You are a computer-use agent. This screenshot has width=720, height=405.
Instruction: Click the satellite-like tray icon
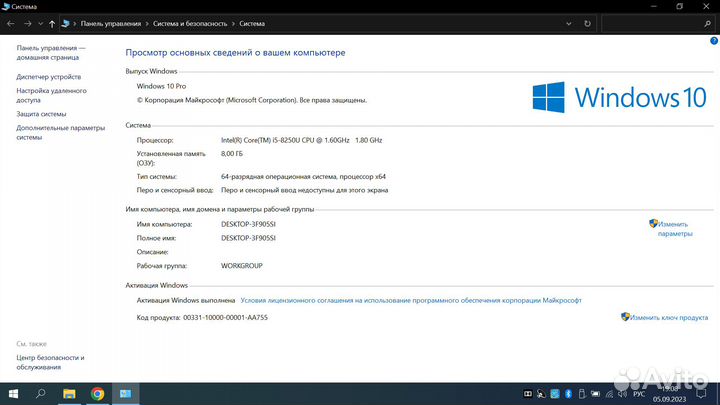(541, 394)
